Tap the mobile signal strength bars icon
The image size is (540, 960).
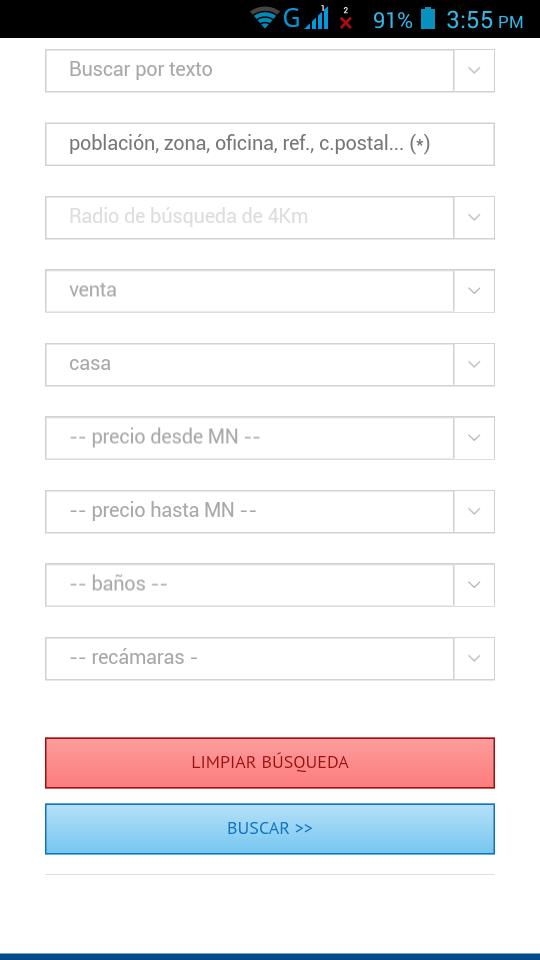point(317,18)
